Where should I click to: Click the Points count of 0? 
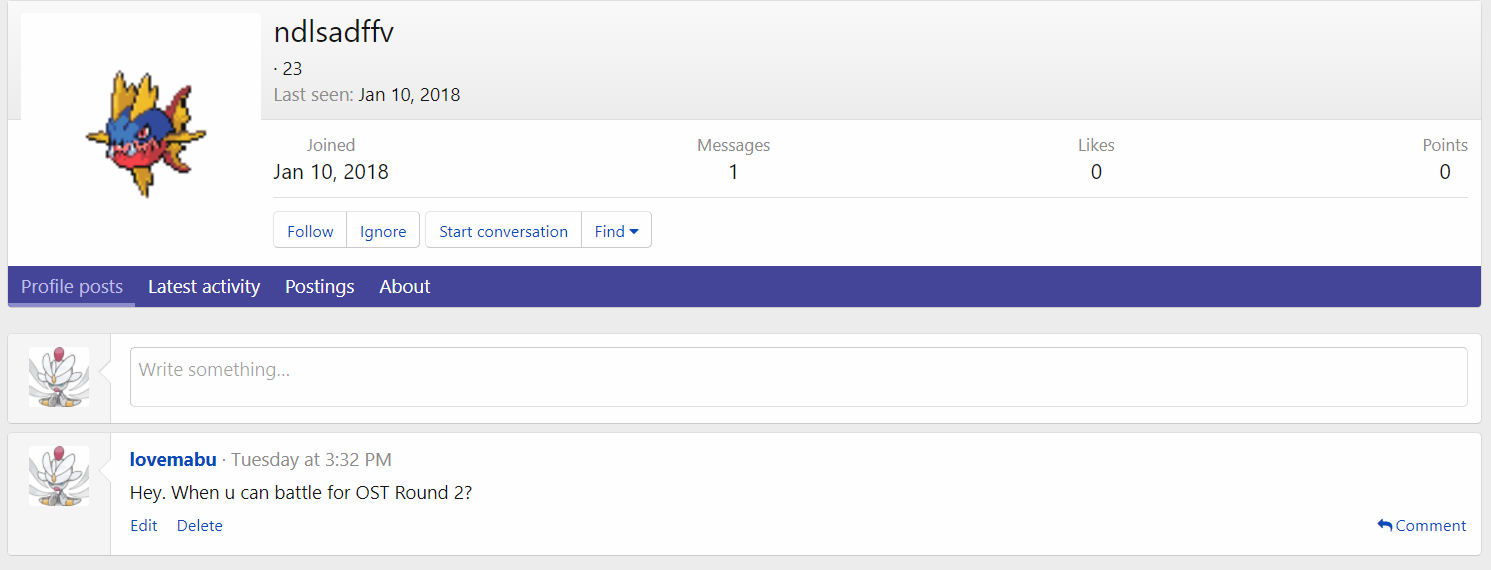pyautogui.click(x=1444, y=172)
